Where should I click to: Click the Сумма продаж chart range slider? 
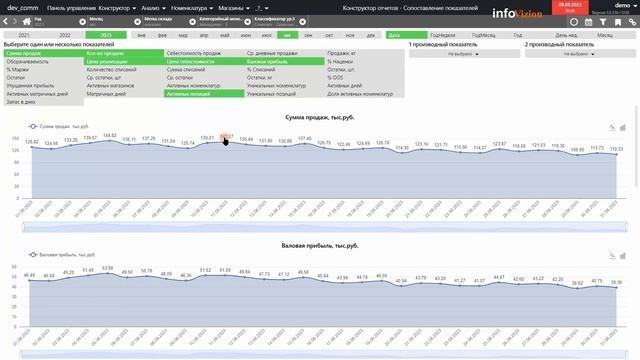click(325, 227)
